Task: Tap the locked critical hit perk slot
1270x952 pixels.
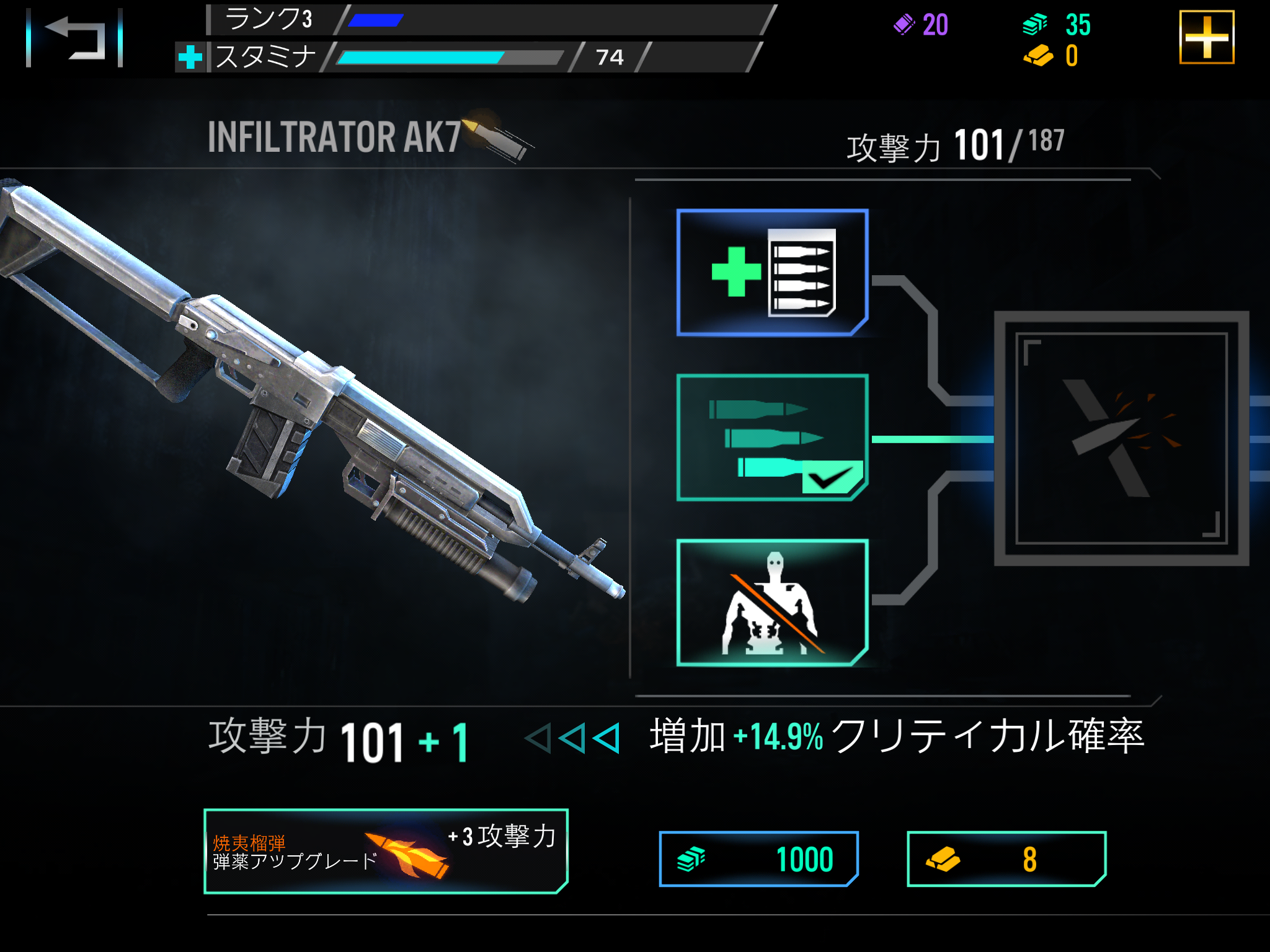Action: click(x=1121, y=438)
